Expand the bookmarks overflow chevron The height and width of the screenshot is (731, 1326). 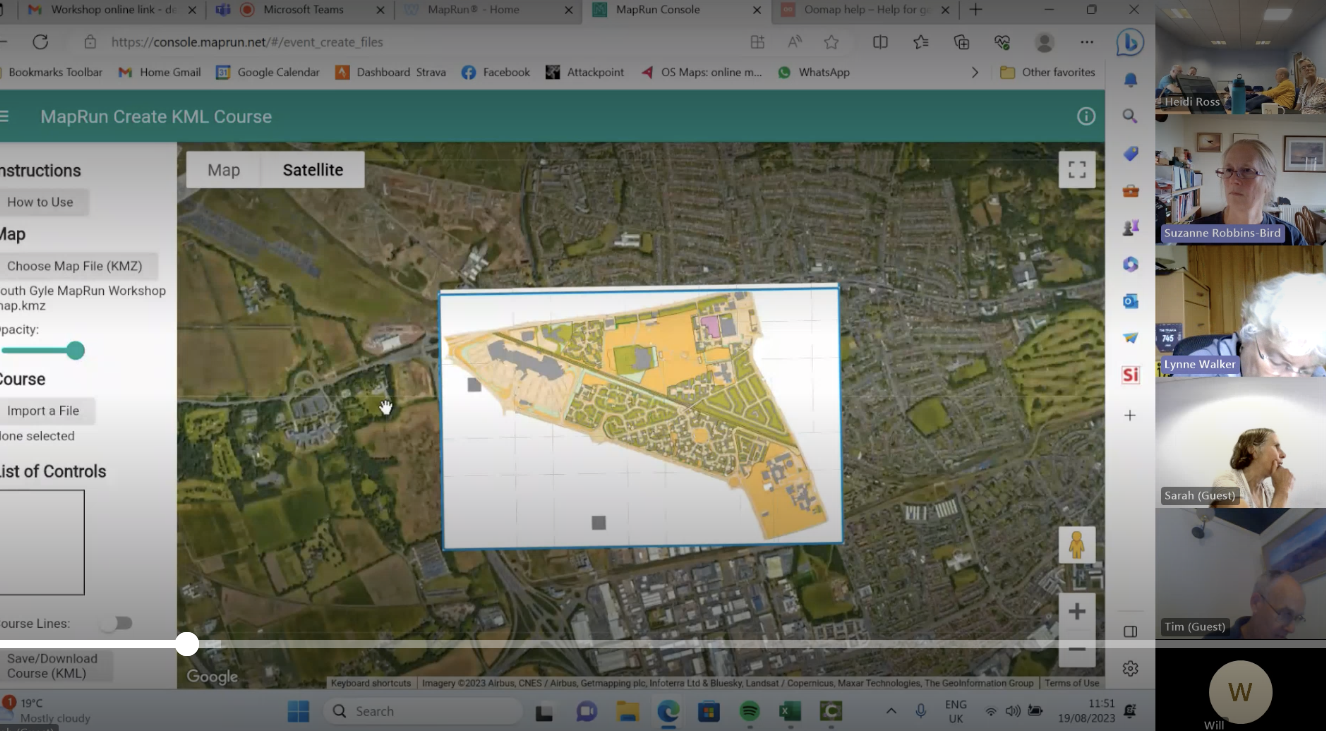[975, 72]
